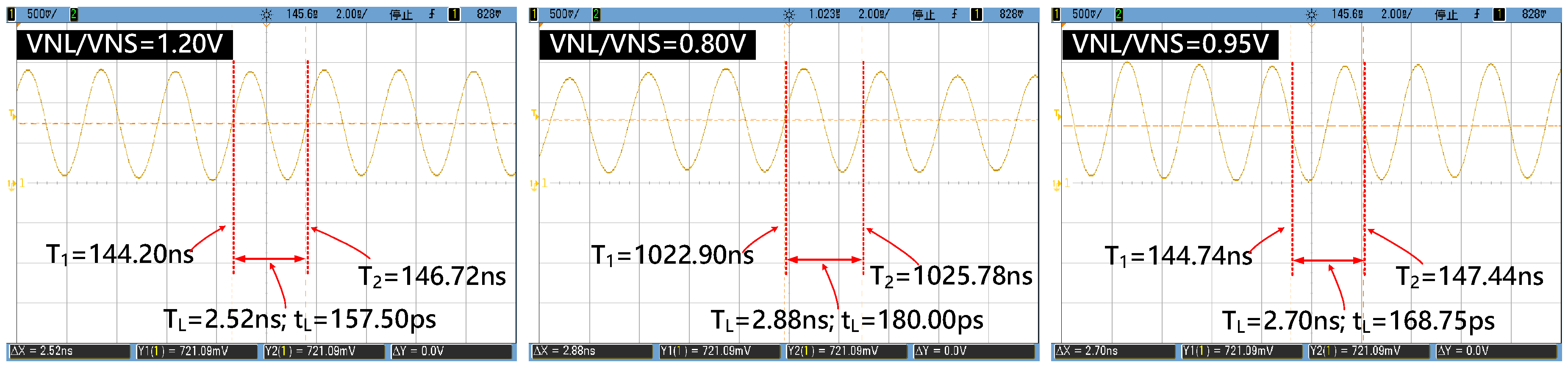The image size is (1568, 368).
Task: Click the 停止 run status in the 0.95V panel
Action: click(1446, 14)
